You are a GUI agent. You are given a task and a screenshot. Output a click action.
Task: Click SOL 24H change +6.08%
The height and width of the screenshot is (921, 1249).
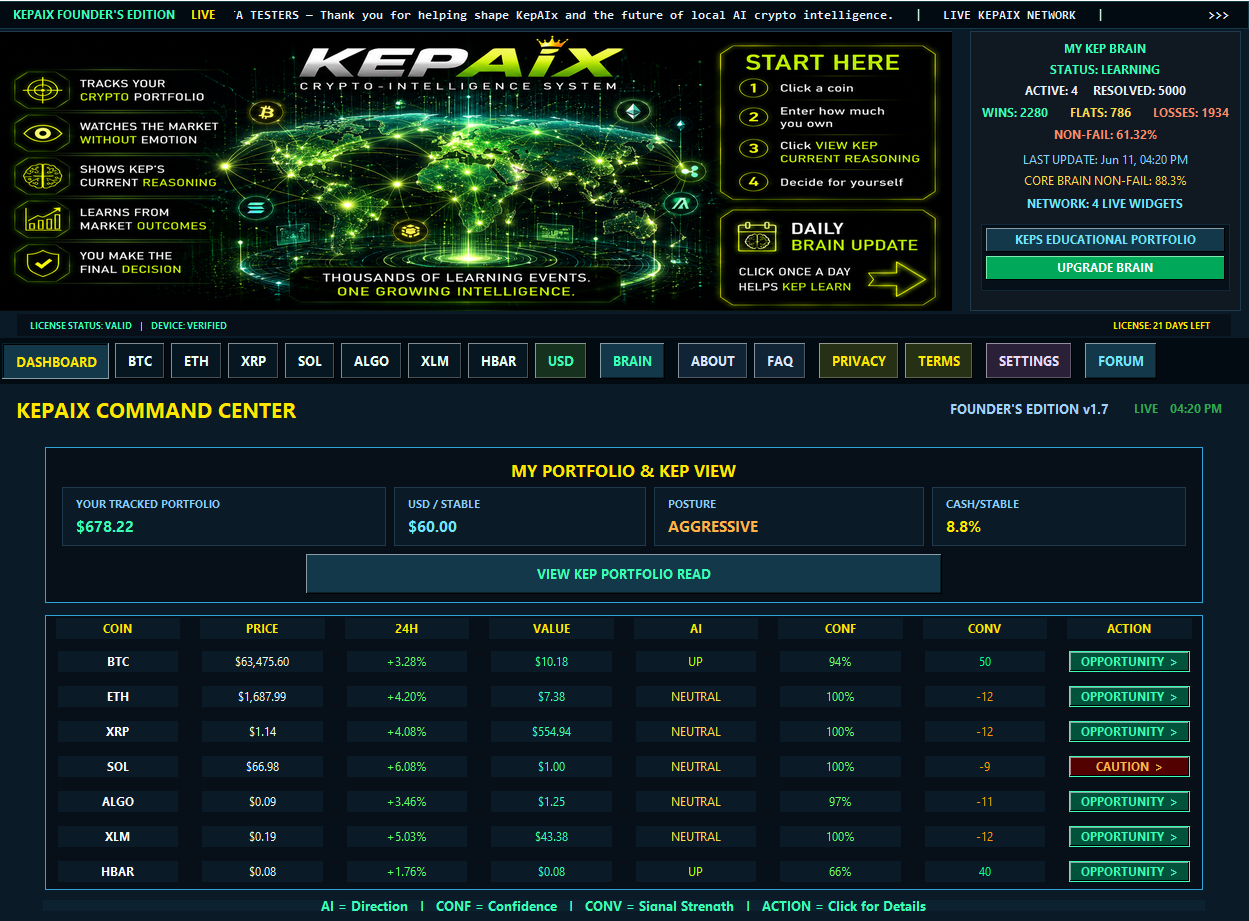click(407, 767)
